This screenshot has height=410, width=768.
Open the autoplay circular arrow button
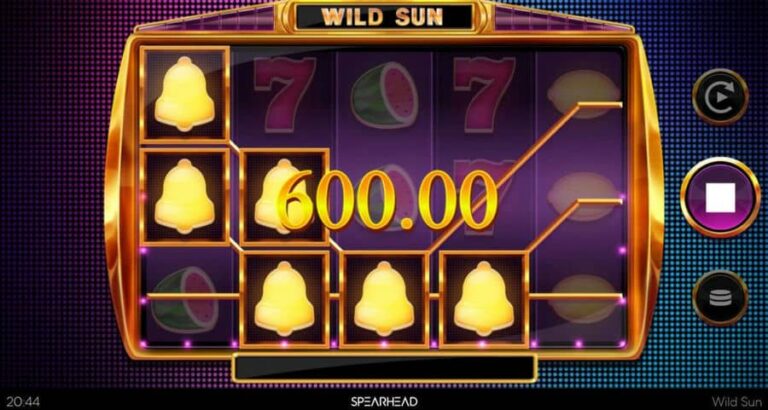click(x=720, y=97)
